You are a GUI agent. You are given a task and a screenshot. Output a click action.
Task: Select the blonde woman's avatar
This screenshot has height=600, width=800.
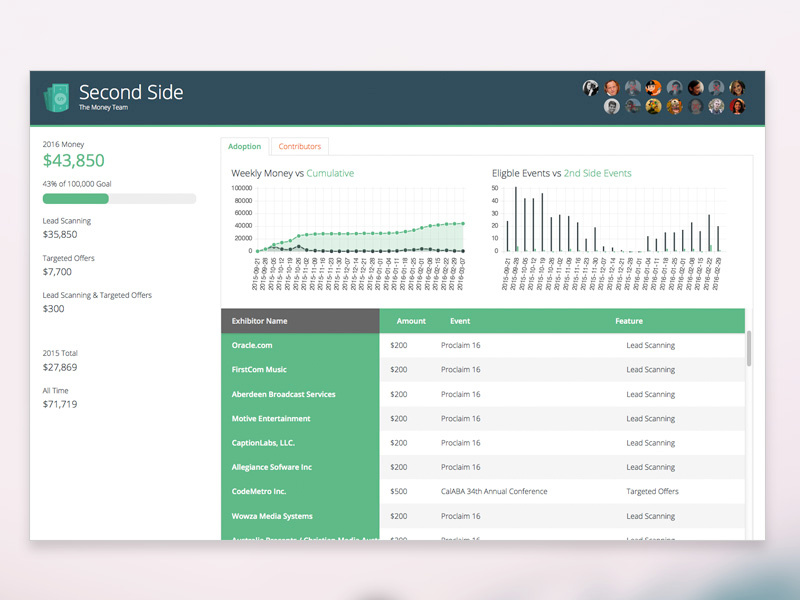click(x=737, y=88)
